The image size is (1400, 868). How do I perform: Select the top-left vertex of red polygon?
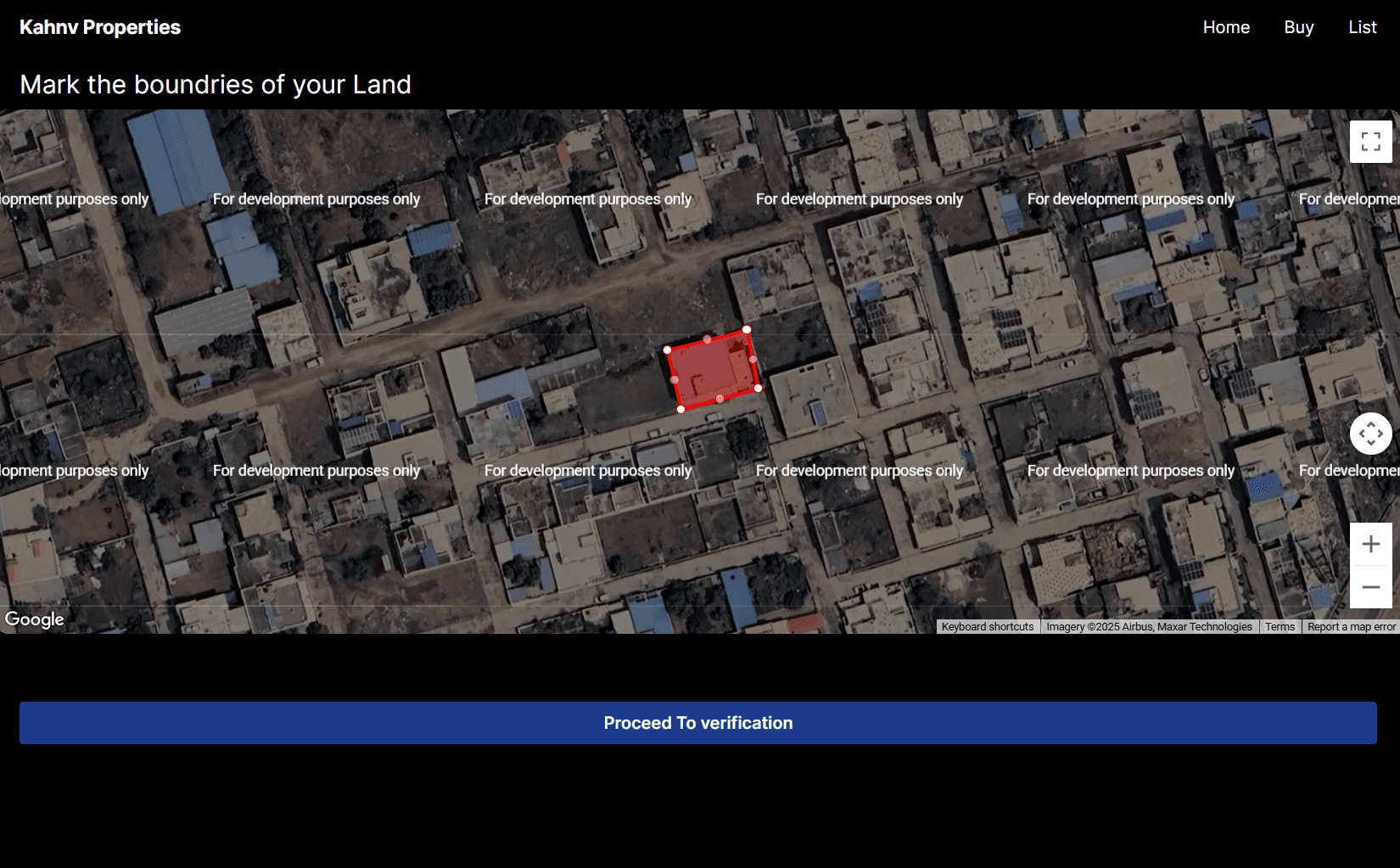tap(668, 350)
